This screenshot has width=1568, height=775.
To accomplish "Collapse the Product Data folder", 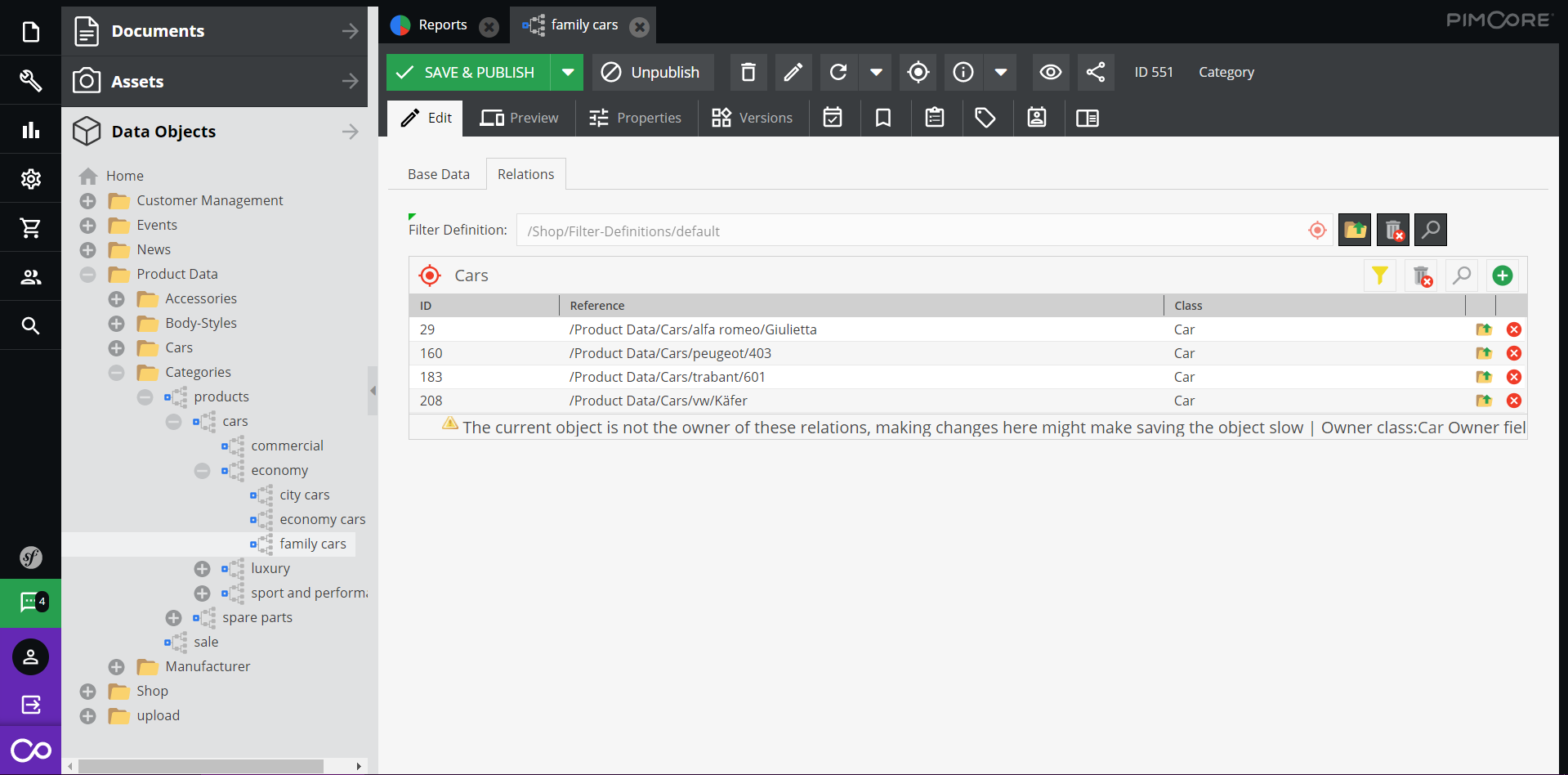I will 88,275.
